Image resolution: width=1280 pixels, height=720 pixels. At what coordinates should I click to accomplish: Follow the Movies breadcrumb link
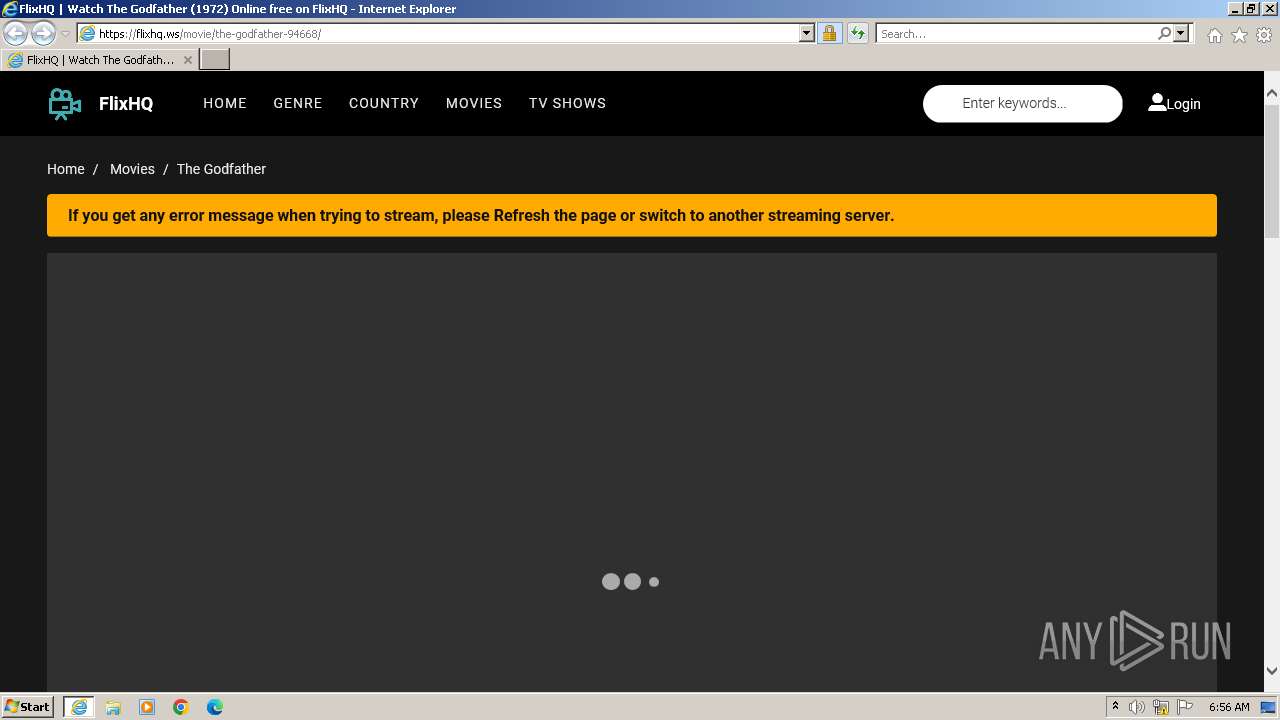(132, 169)
